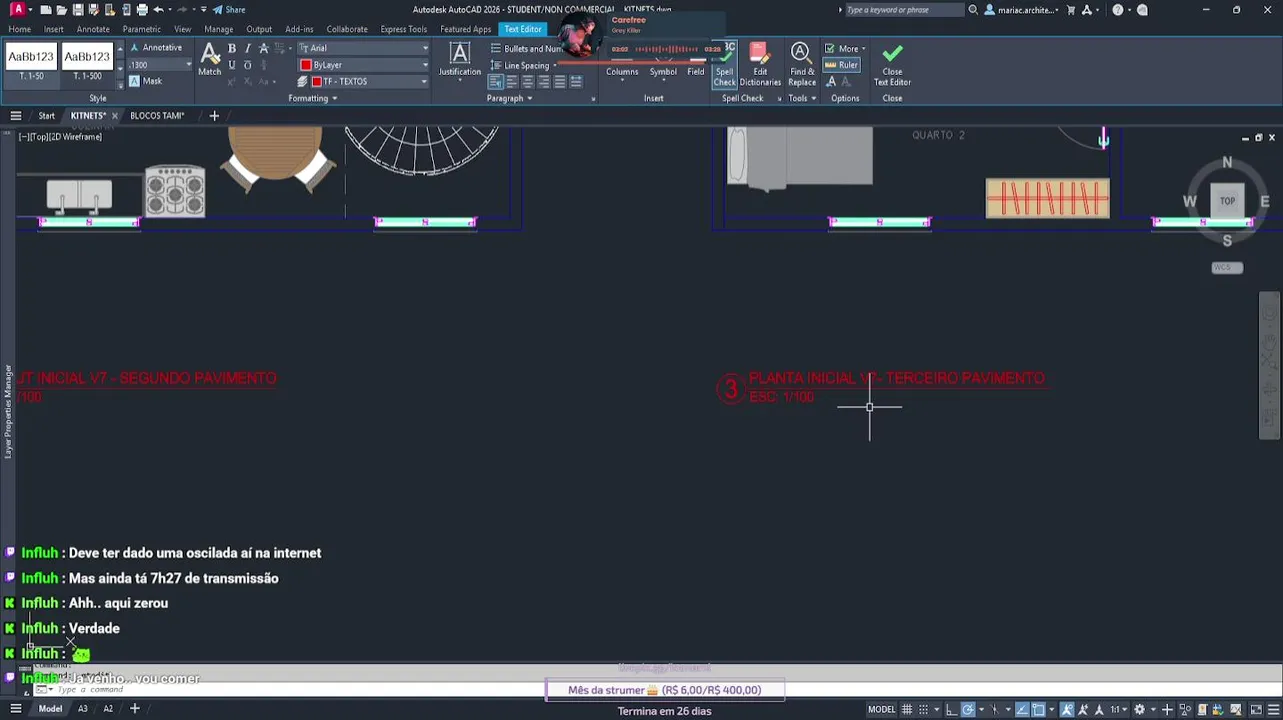
Task: Open the text height .1300 dropdown
Action: point(160,65)
